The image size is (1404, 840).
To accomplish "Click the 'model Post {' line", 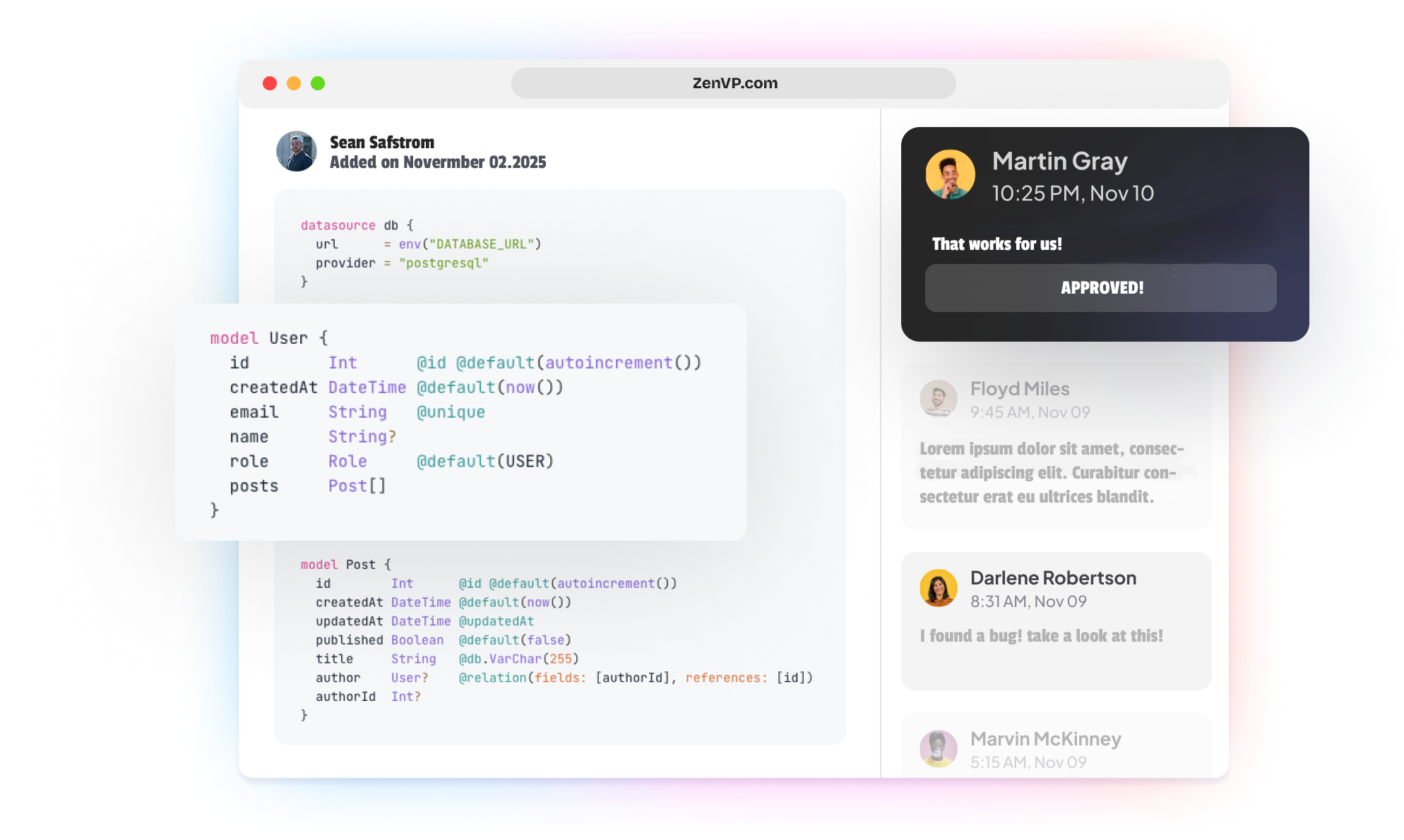I will pos(346,565).
